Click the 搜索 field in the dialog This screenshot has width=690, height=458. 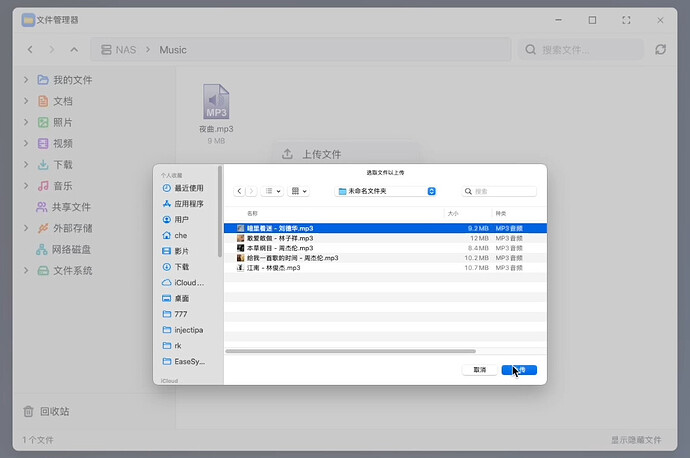pos(500,191)
